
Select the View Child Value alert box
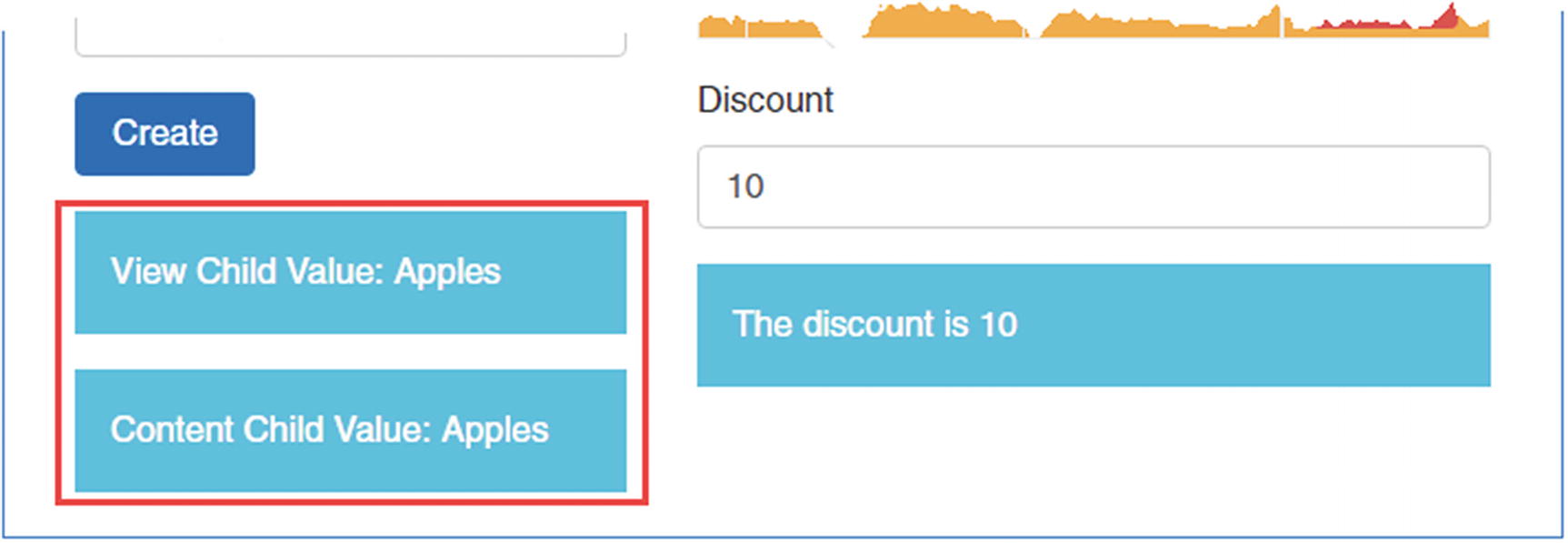click(350, 272)
